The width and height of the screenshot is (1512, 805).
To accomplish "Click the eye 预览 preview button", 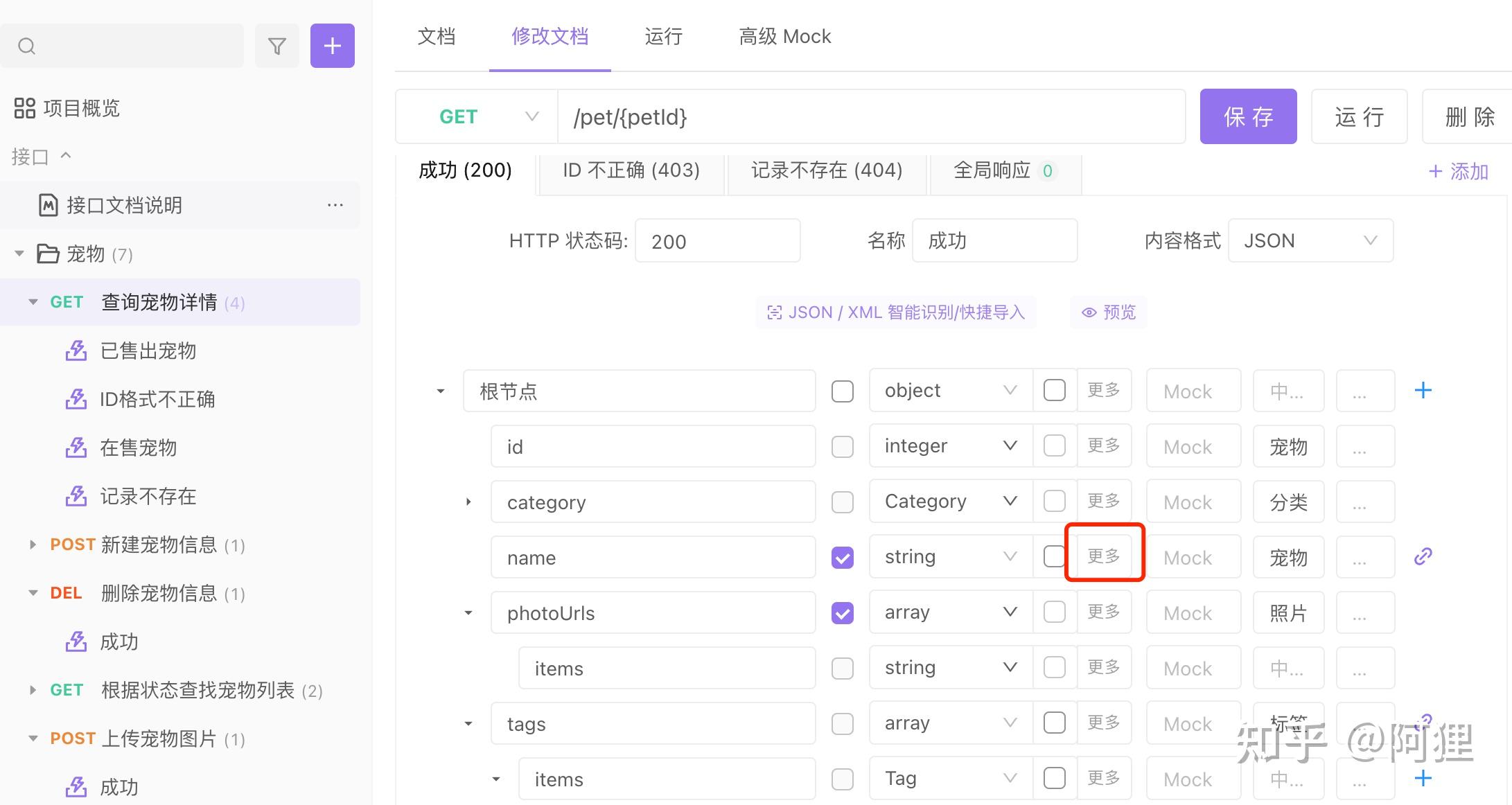I will (x=1109, y=312).
